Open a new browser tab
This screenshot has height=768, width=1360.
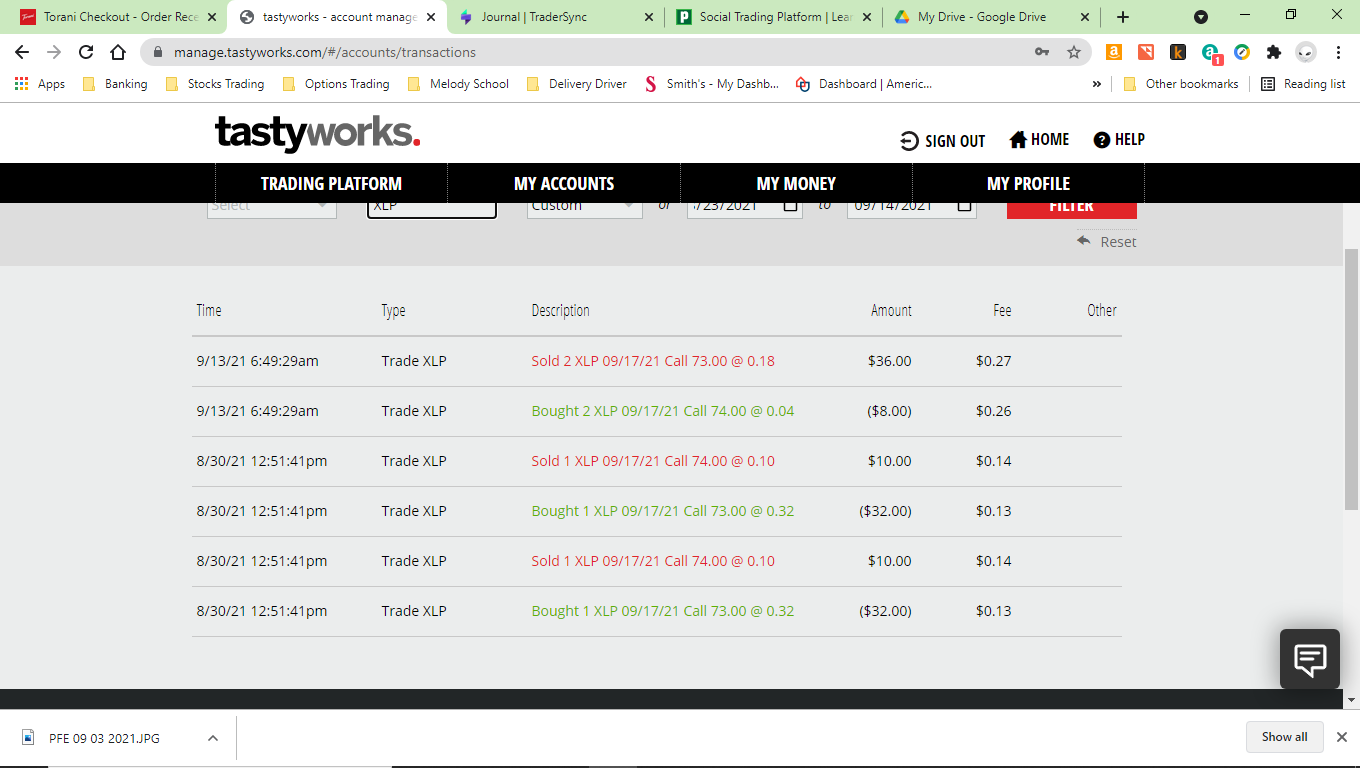pyautogui.click(x=1123, y=17)
